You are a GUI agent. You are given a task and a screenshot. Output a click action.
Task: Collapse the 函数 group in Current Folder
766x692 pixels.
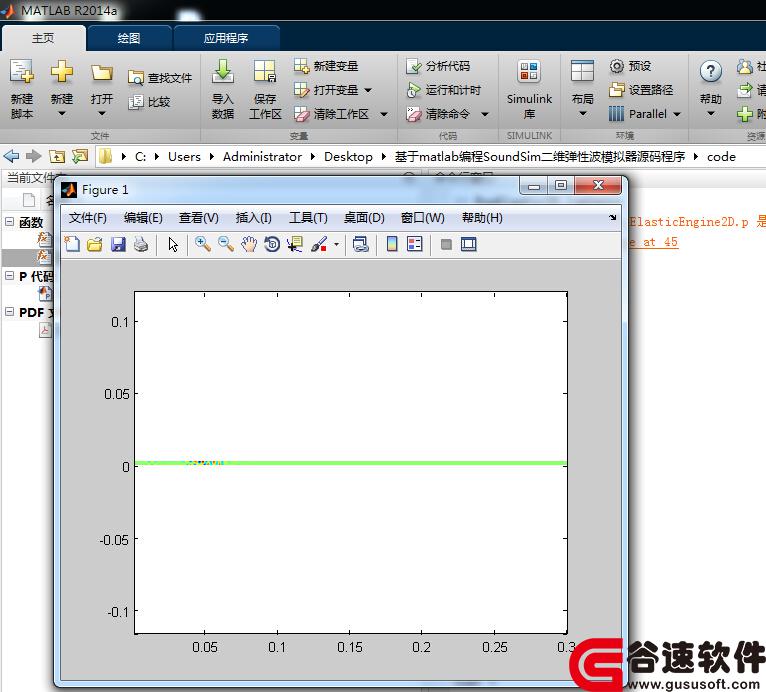point(9,221)
